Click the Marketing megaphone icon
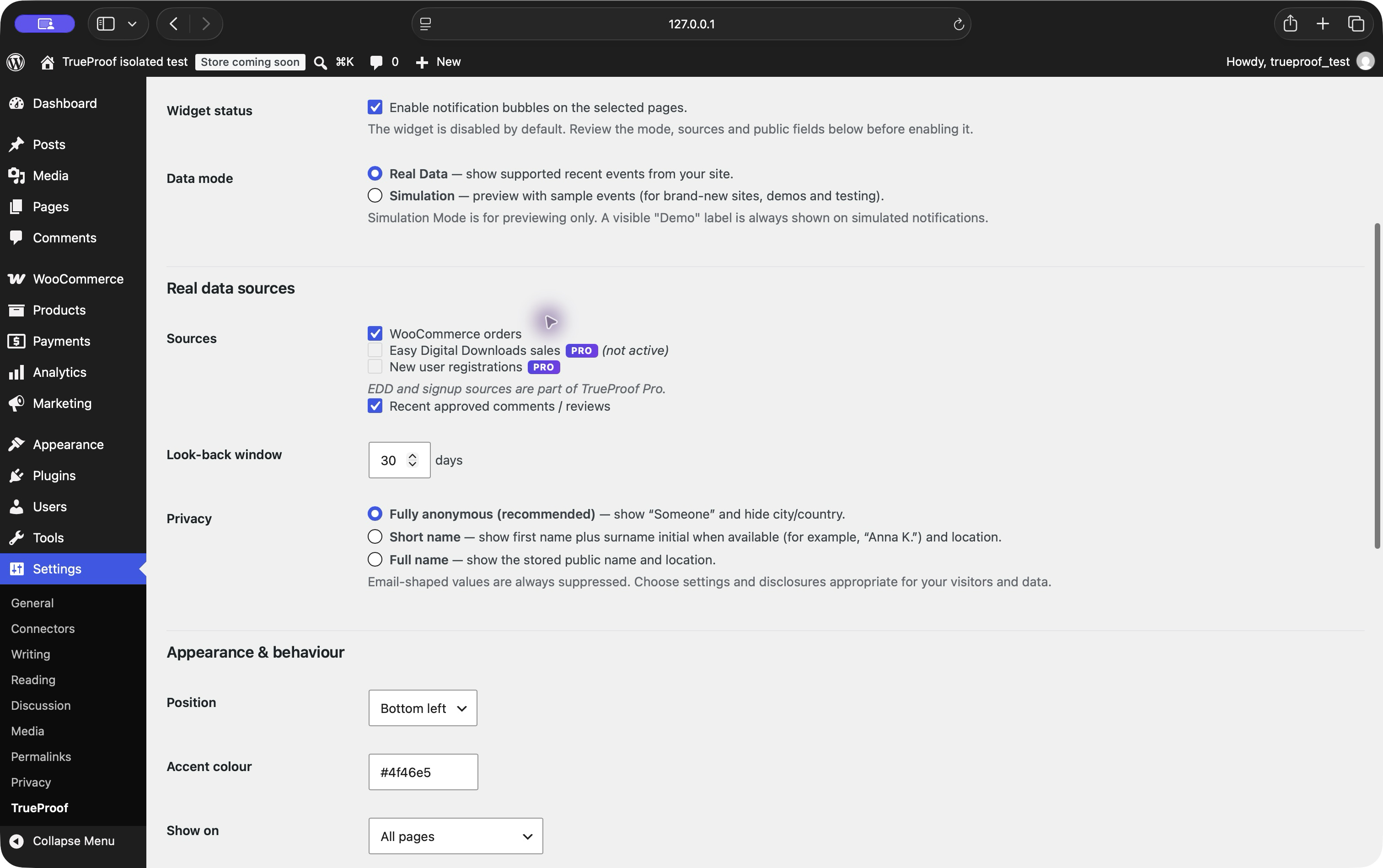 [x=16, y=403]
